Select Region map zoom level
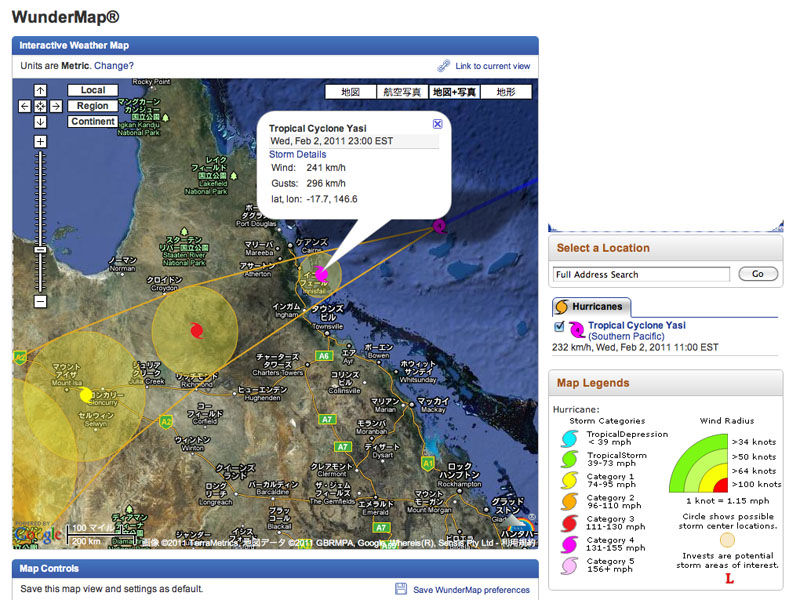Screen dimensions: 800x600 click(x=93, y=106)
